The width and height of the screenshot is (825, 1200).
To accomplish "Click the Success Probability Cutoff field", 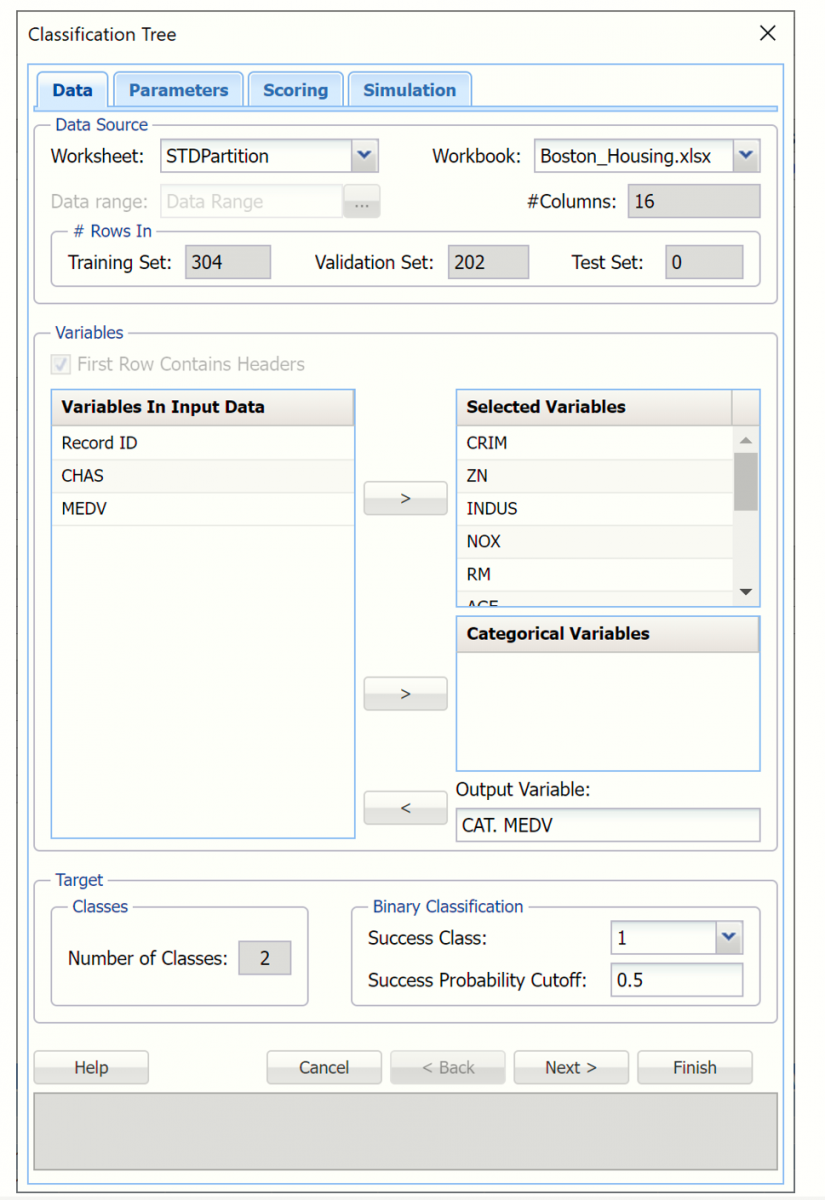I will coord(676,980).
